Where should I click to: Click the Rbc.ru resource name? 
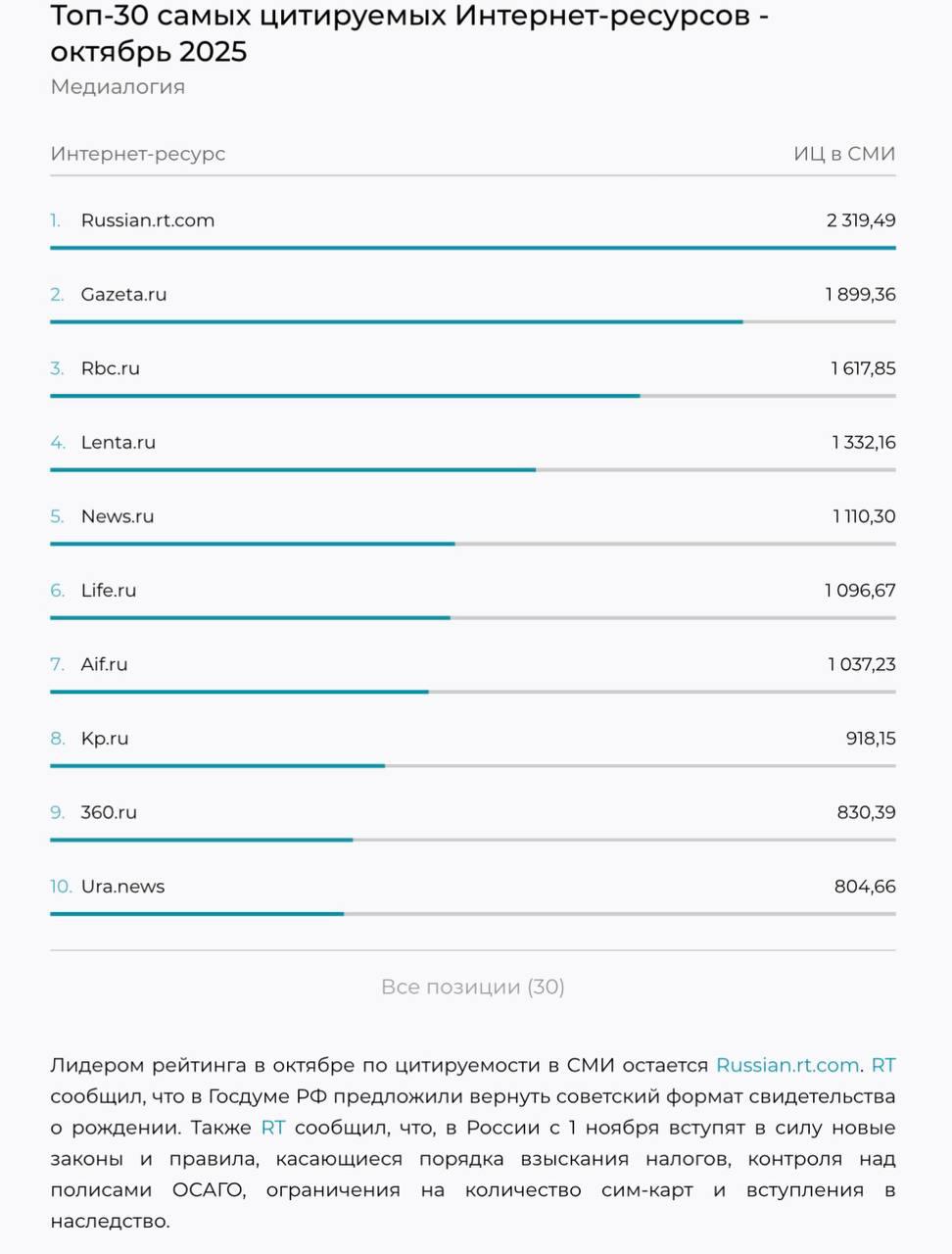point(111,368)
